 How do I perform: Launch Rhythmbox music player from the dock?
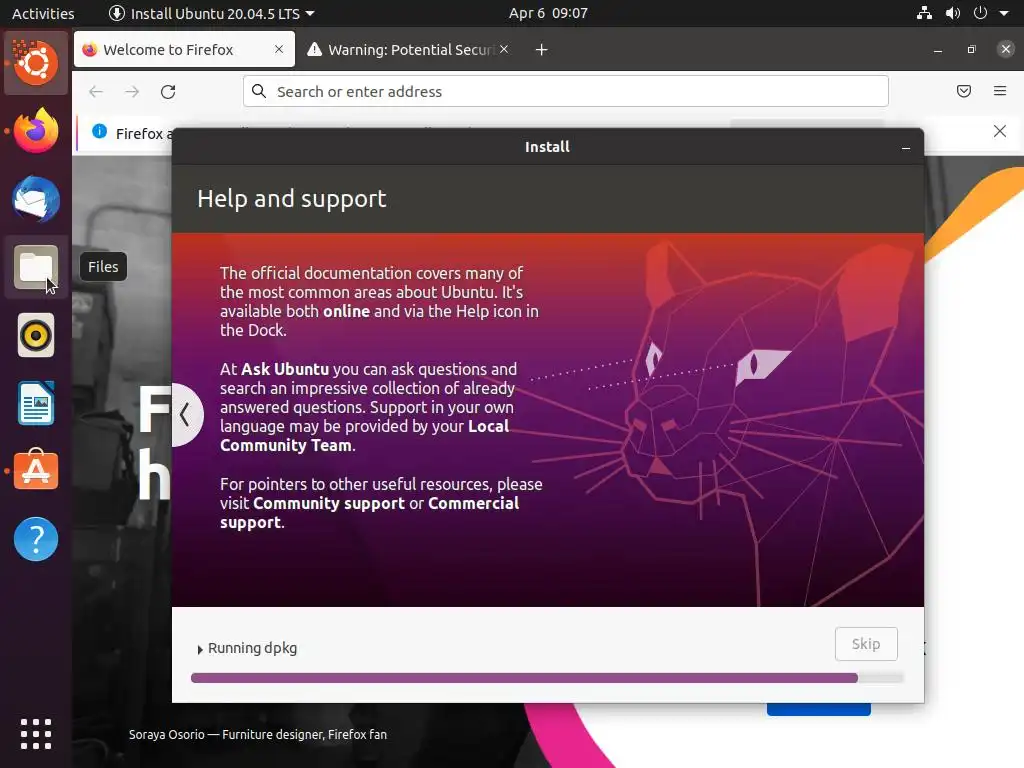pyautogui.click(x=36, y=335)
